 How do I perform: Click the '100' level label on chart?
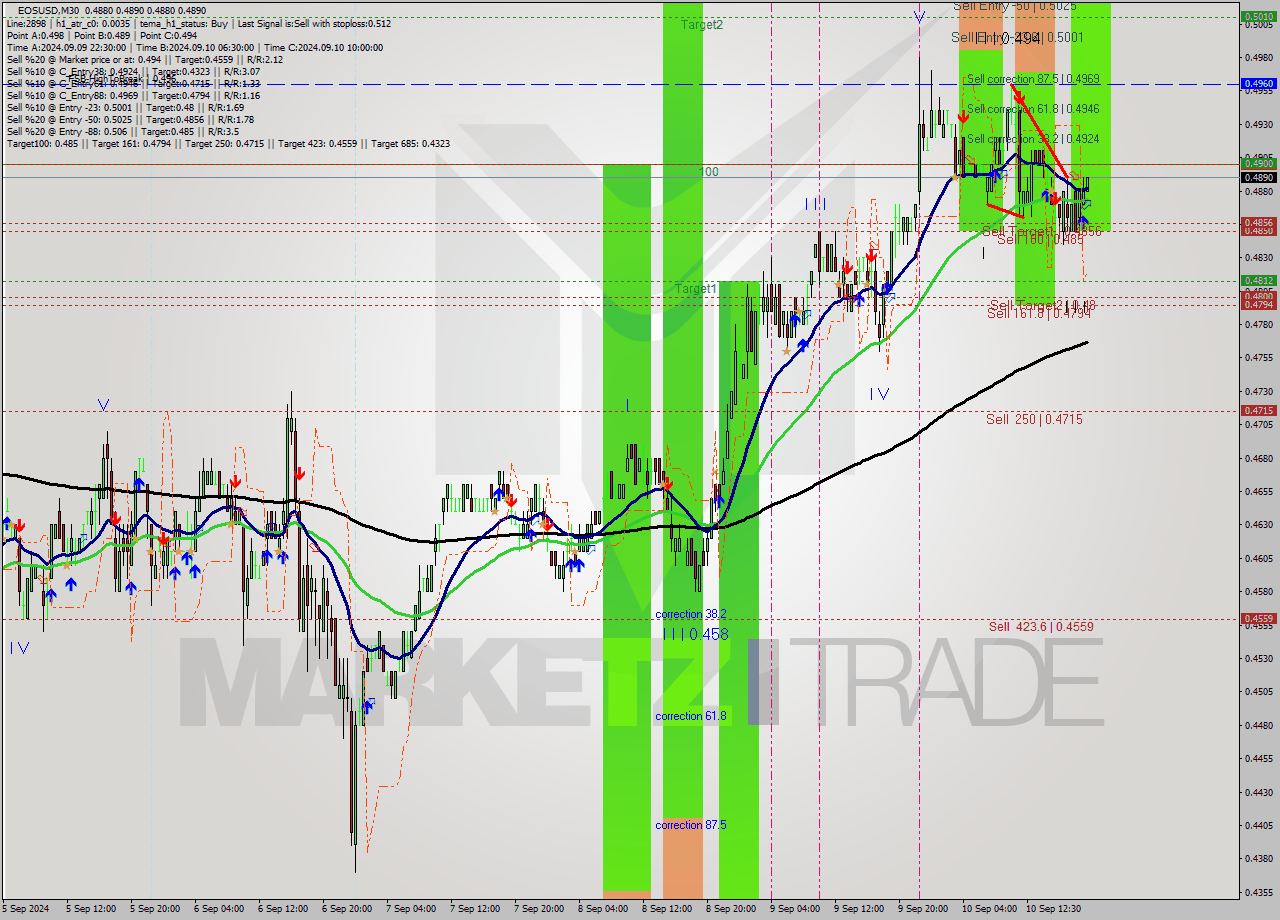pyautogui.click(x=708, y=172)
